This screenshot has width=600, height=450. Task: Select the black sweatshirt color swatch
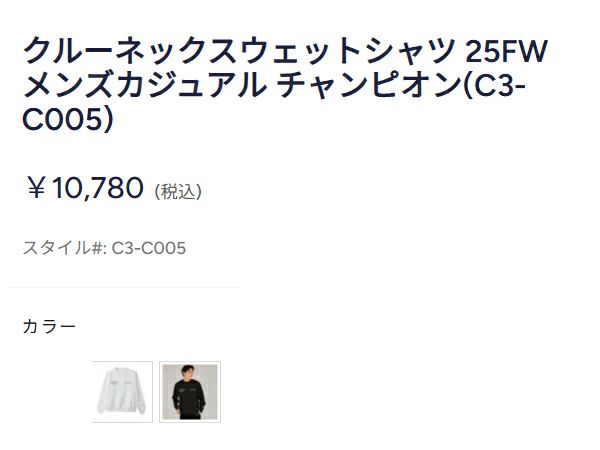(190, 391)
